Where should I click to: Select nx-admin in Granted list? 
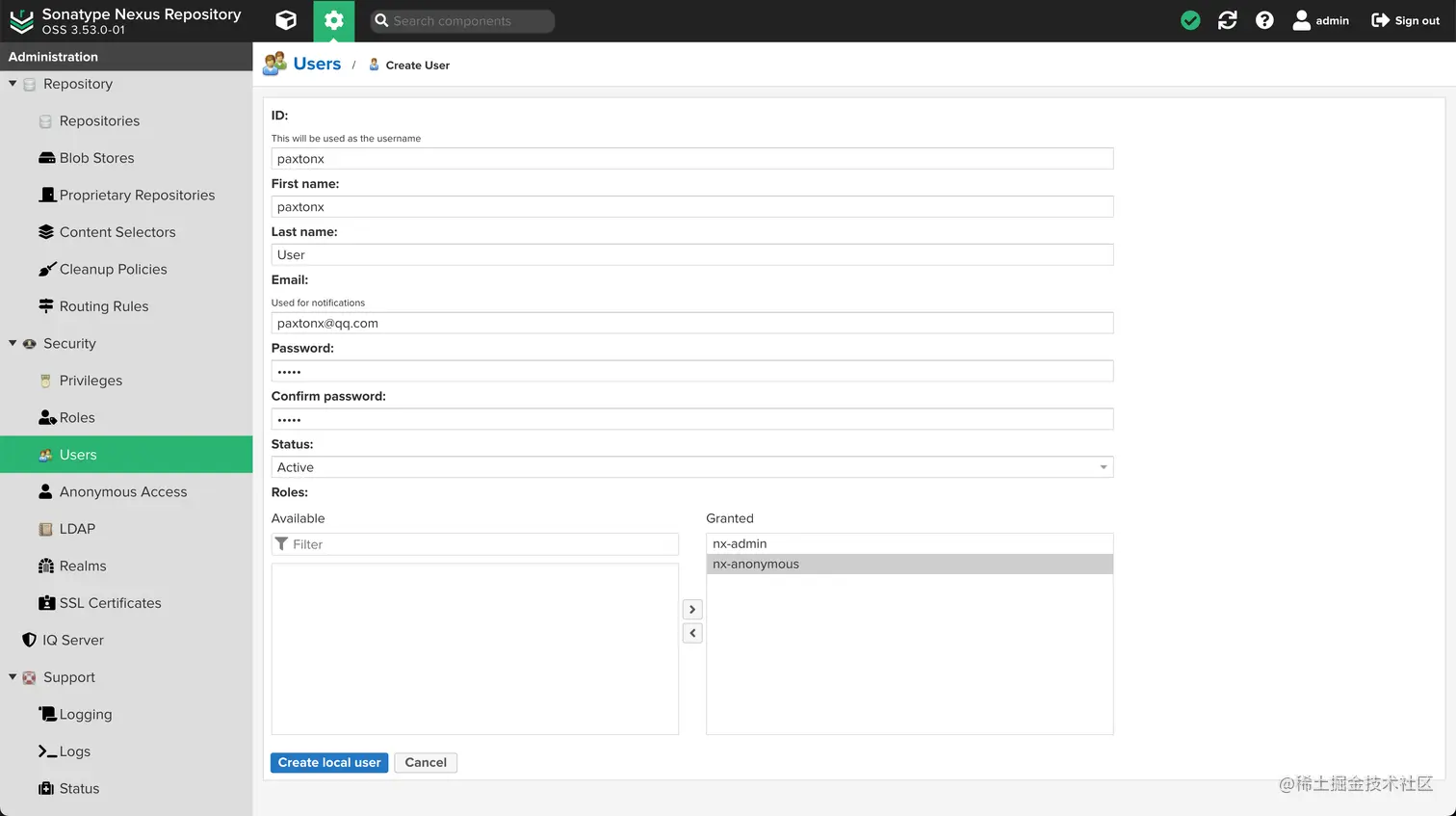coord(909,543)
